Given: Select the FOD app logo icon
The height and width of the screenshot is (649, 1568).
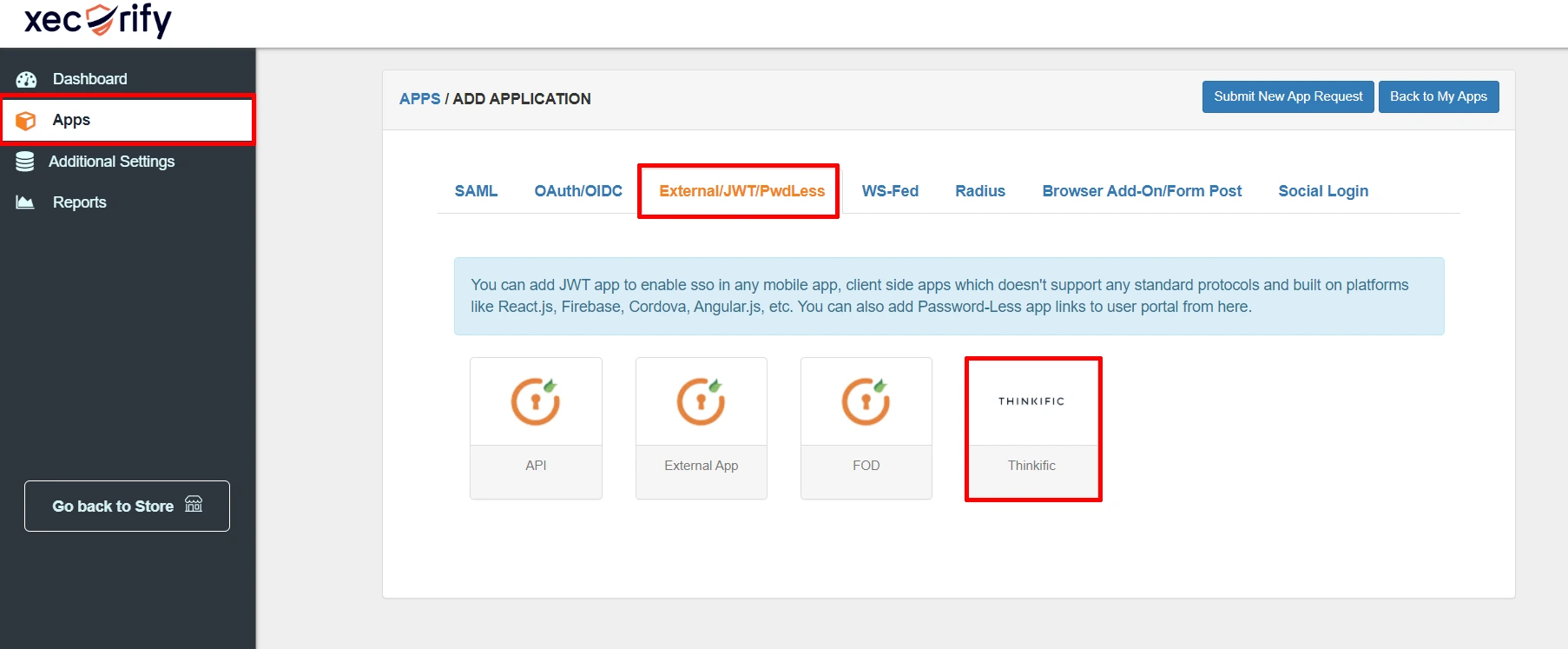Looking at the screenshot, I should [866, 401].
